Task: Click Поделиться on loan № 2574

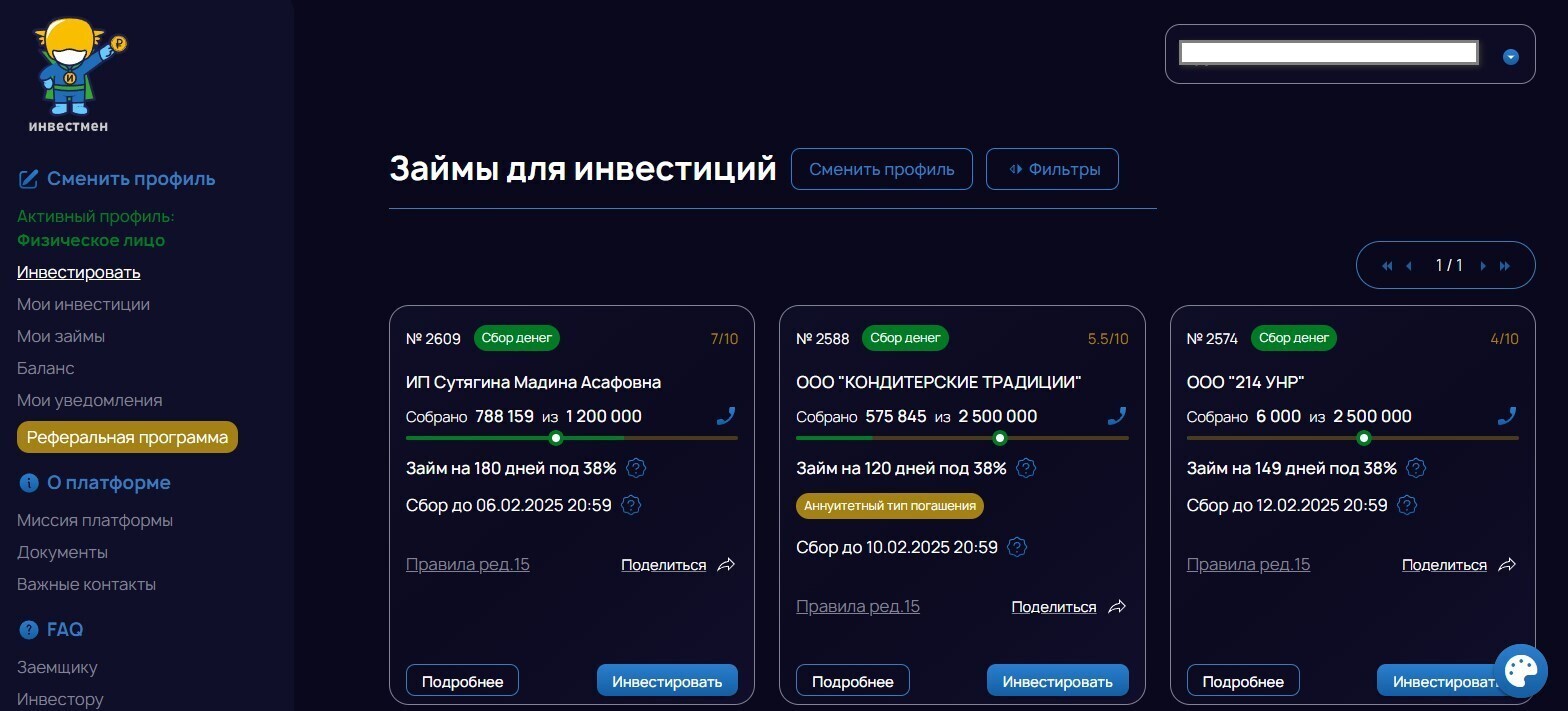Action: (1444, 565)
